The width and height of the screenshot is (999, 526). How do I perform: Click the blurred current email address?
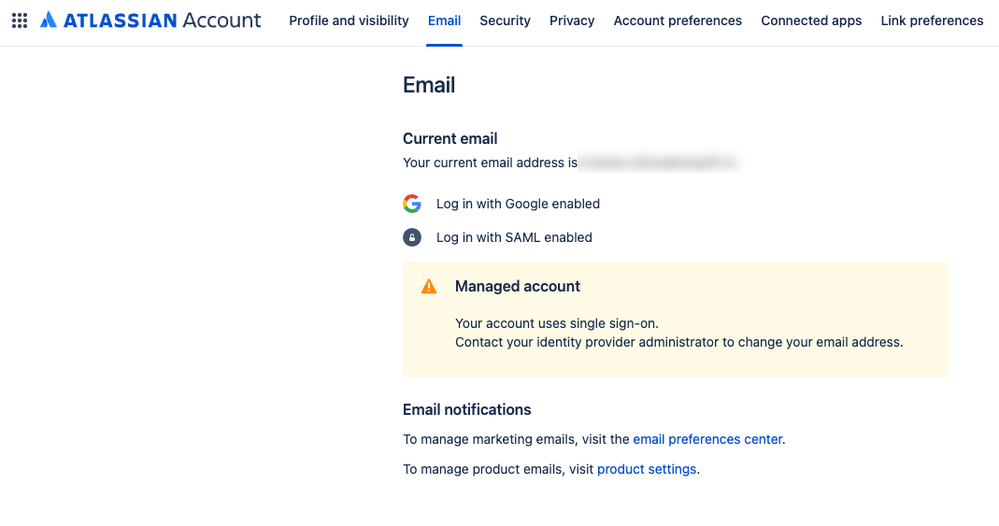click(x=659, y=162)
